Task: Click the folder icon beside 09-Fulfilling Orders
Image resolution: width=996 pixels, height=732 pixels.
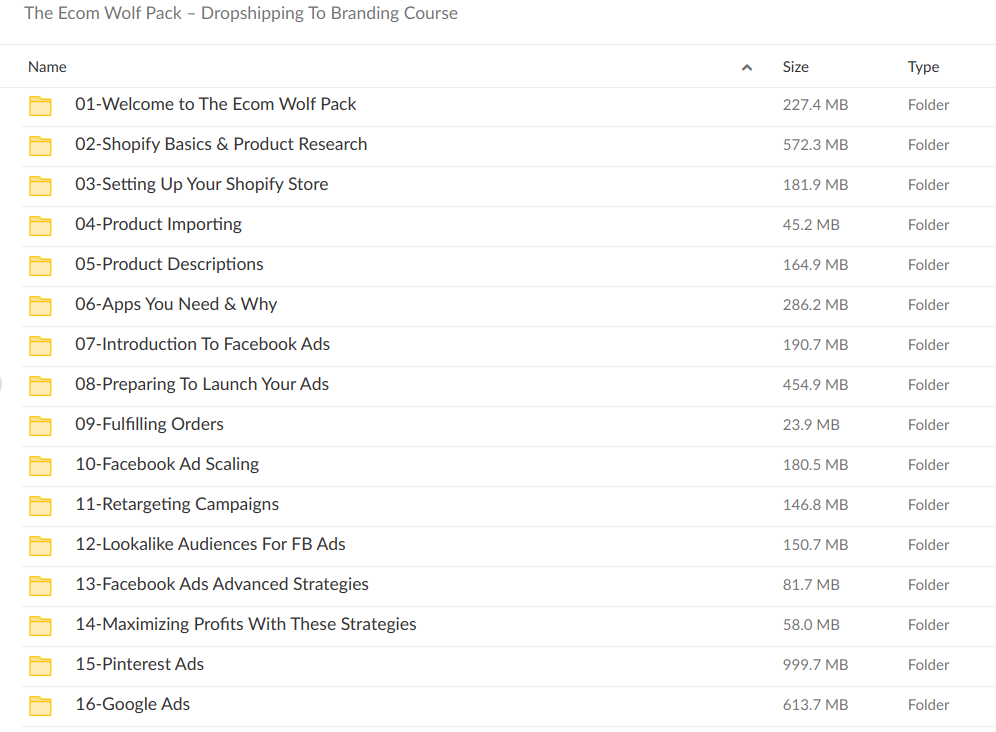Action: click(x=40, y=424)
